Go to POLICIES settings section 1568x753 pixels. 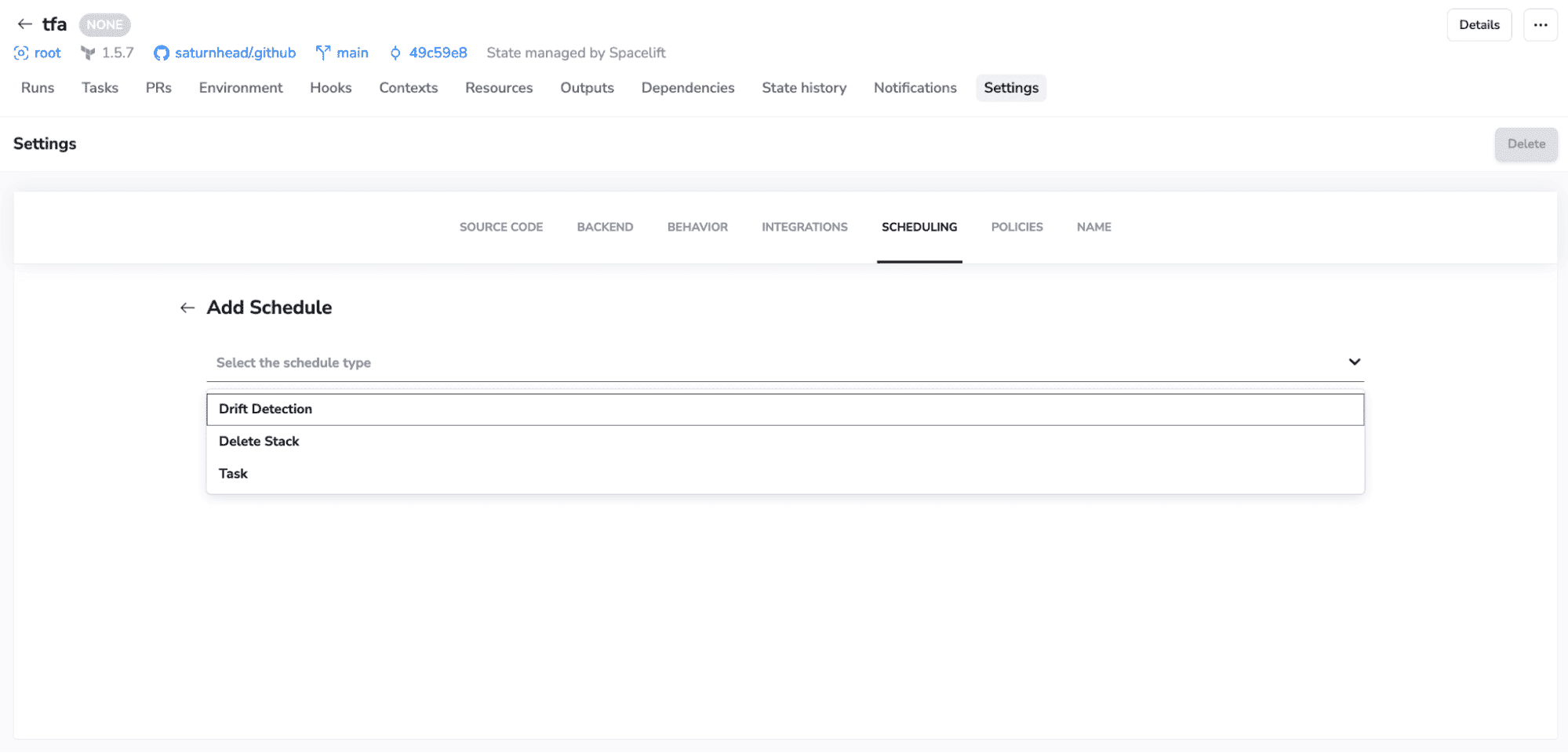tap(1017, 227)
